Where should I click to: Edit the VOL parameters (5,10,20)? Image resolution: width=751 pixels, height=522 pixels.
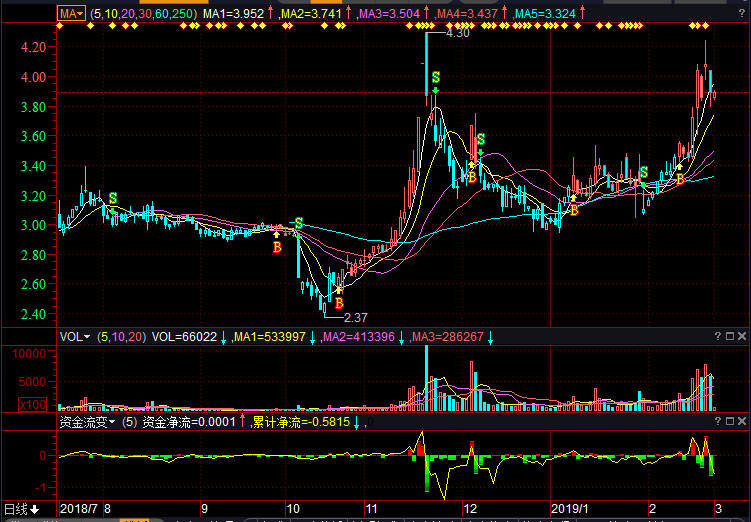click(120, 337)
